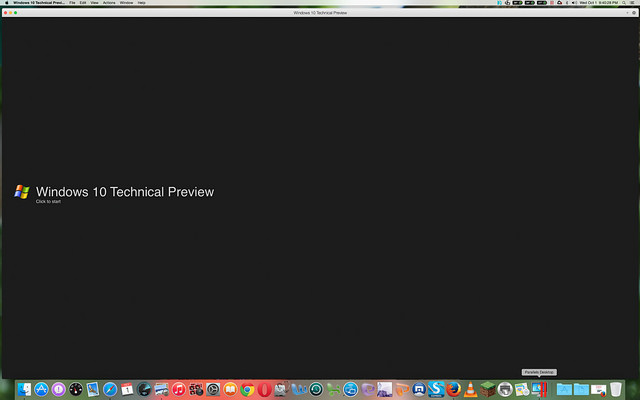The width and height of the screenshot is (640, 400).
Task: Open the printer icon in the Dock
Action: pos(505,389)
